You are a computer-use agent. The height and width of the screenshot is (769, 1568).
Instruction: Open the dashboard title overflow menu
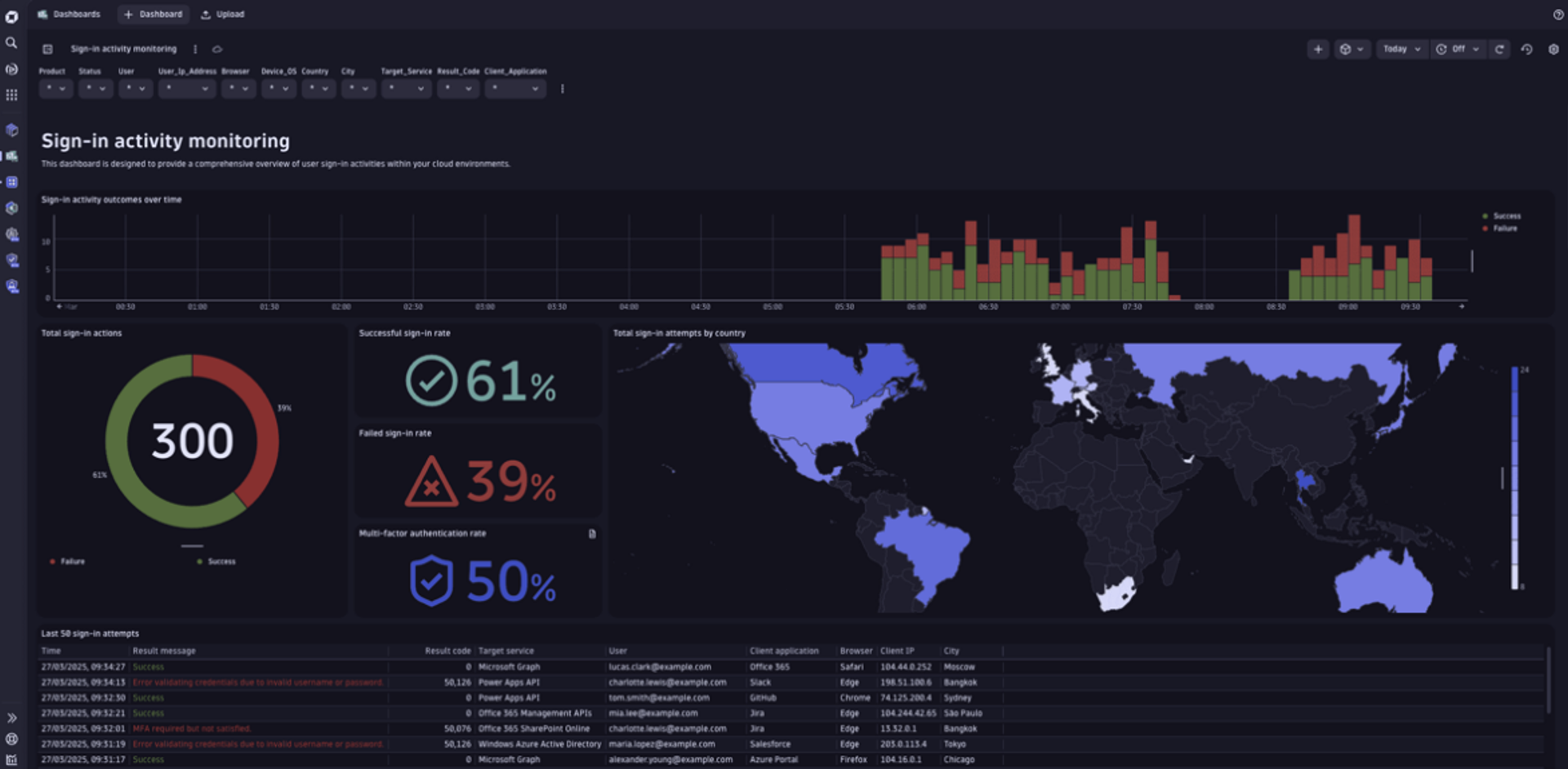tap(195, 49)
